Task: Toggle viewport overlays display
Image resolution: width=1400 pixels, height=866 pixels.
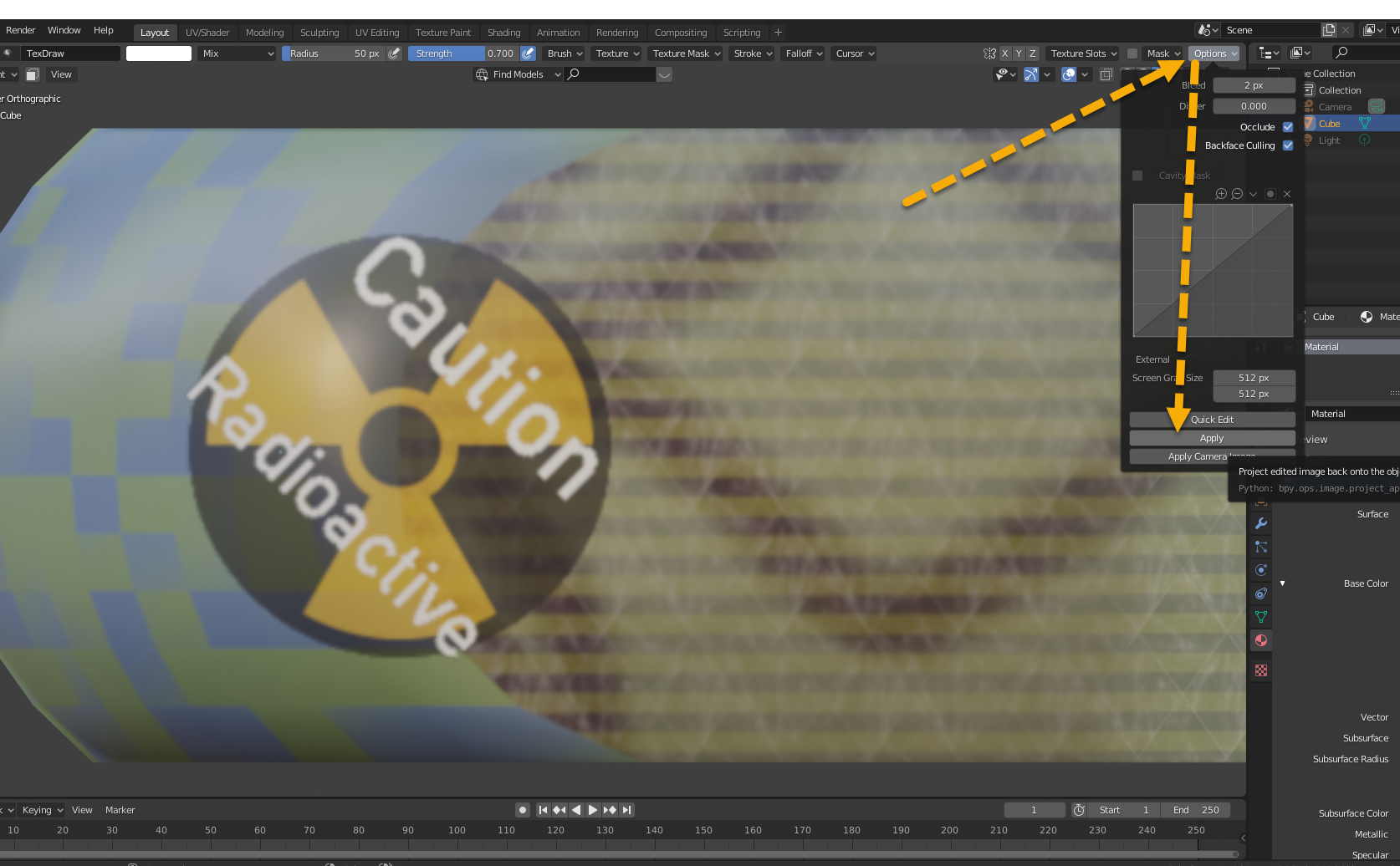Action: [x=1069, y=74]
